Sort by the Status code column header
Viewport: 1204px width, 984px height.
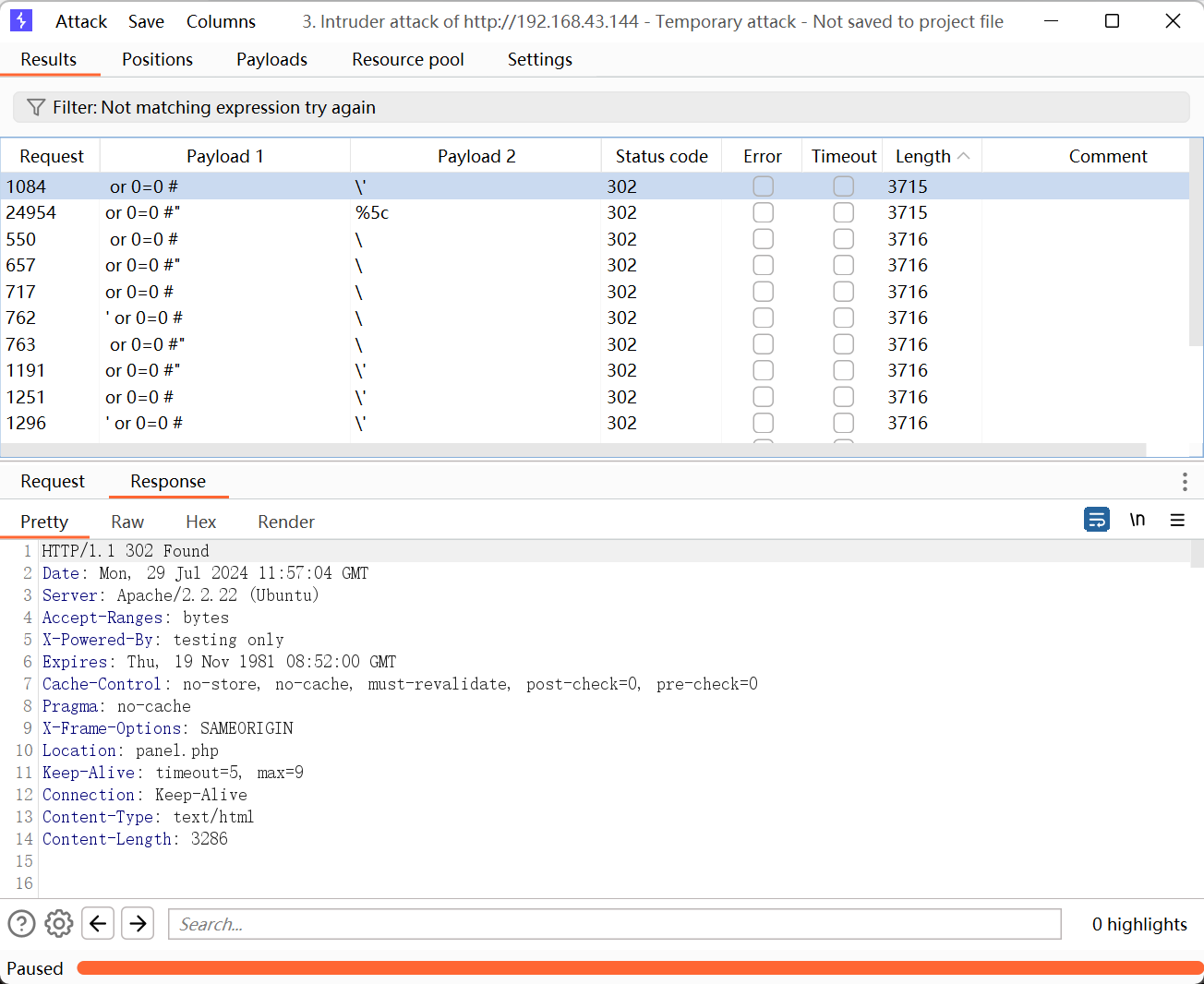(x=662, y=156)
